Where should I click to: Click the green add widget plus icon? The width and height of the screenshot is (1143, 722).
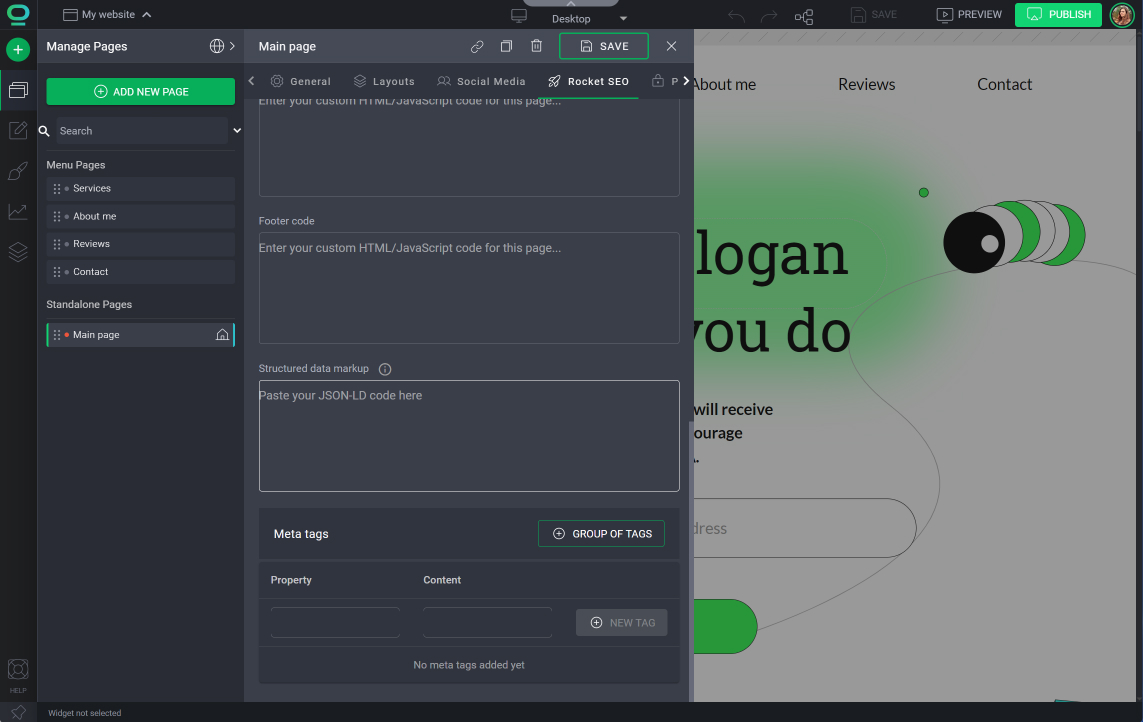click(18, 50)
